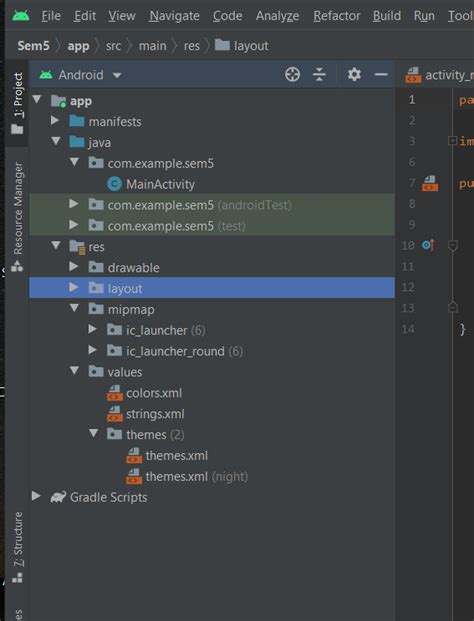
Task: Toggle the 1: Project tool window tab
Action: 17,103
